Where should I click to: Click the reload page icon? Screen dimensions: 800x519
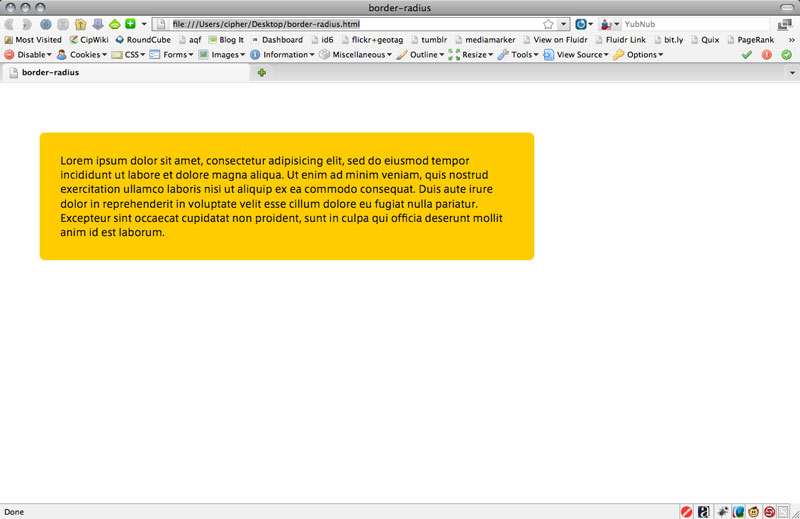pyautogui.click(x=46, y=24)
